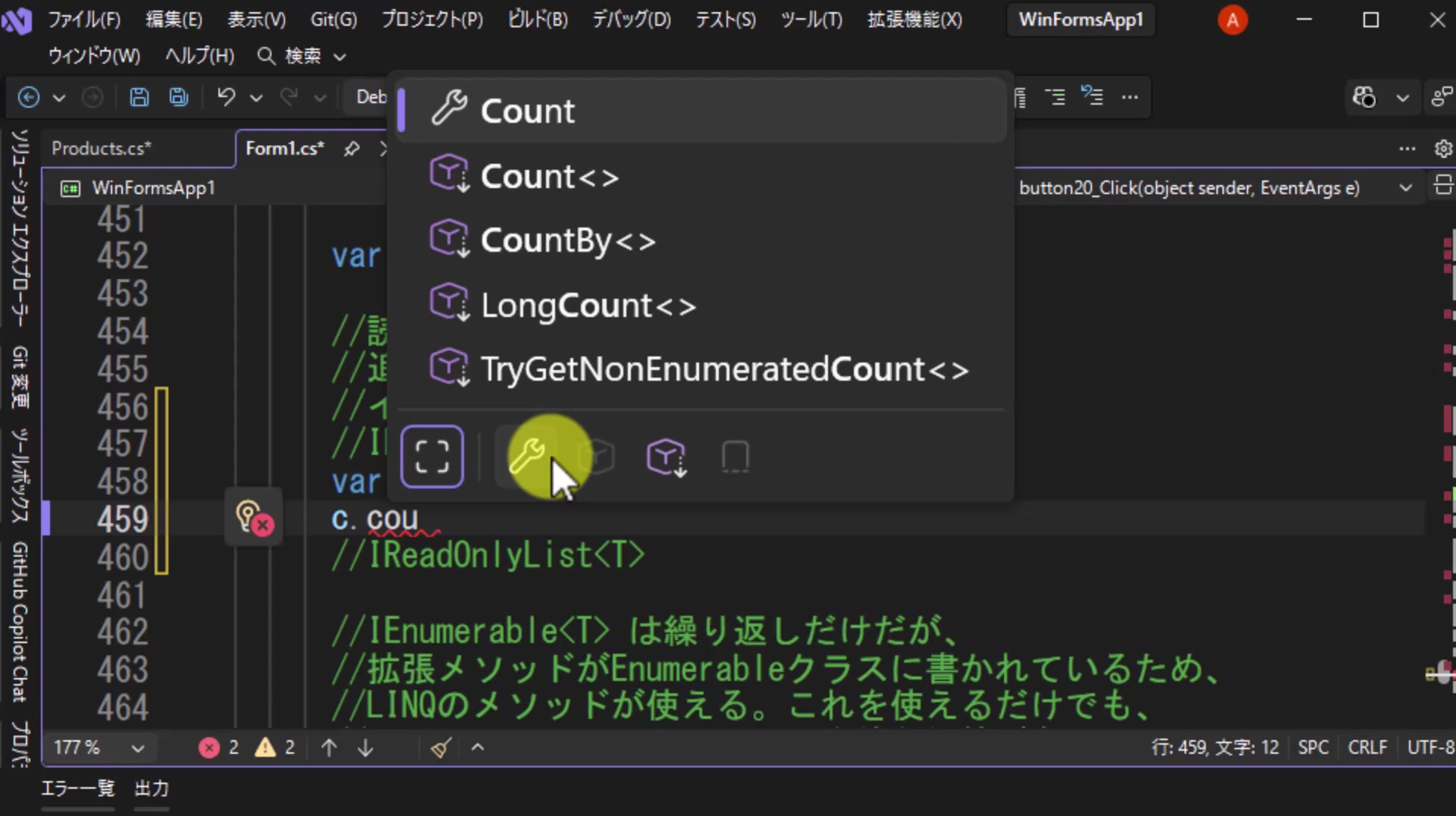Toggle the snippets filter in IntelliSense

[x=735, y=457]
